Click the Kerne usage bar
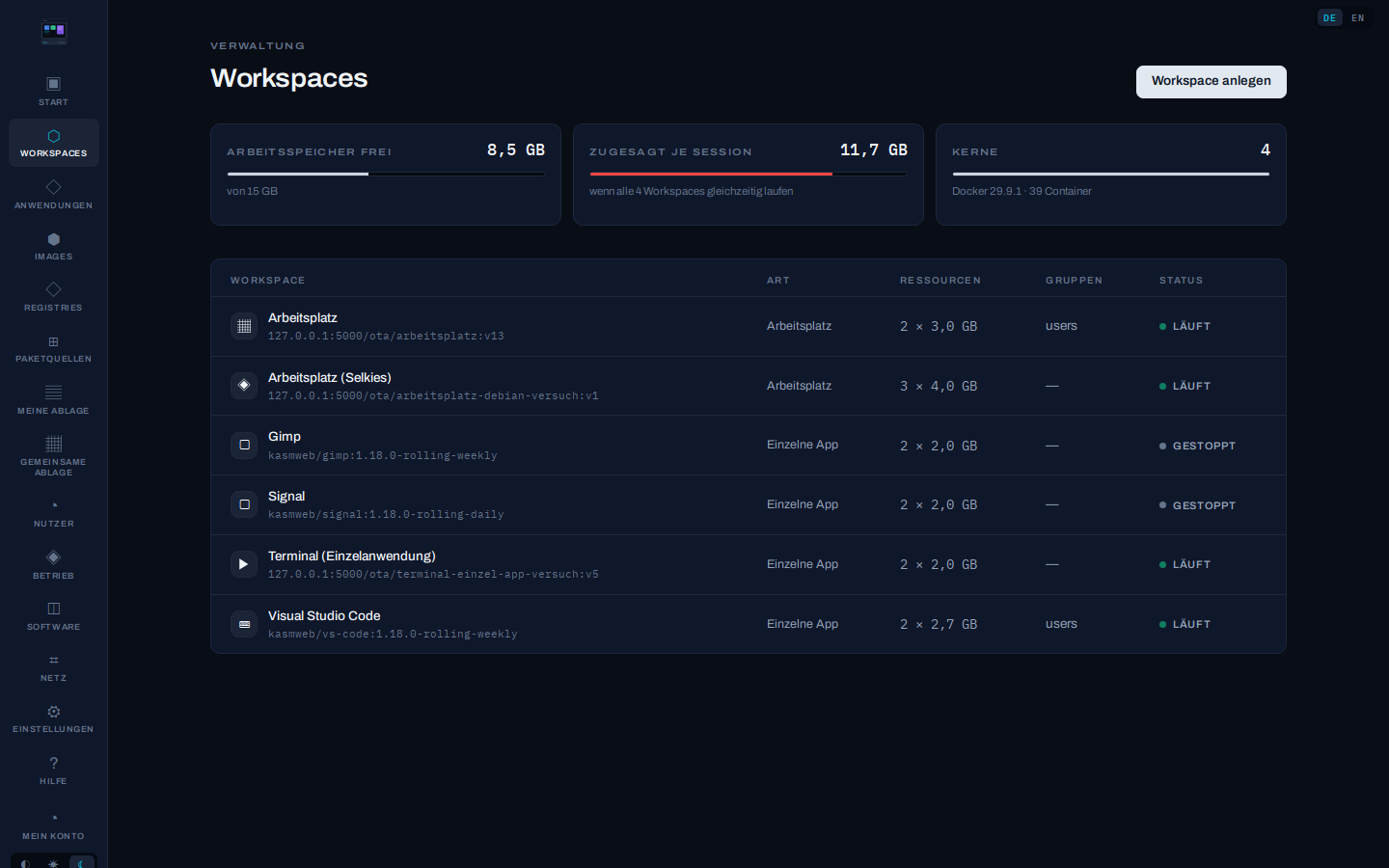1389x868 pixels. point(1111,175)
